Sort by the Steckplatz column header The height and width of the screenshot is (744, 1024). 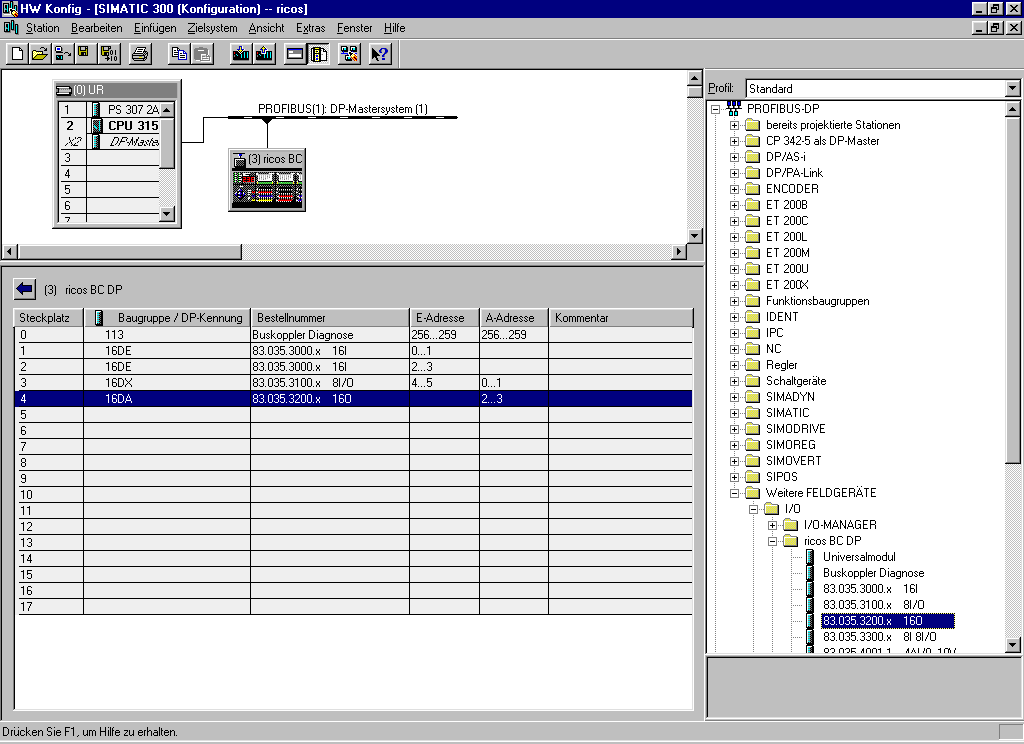49,317
